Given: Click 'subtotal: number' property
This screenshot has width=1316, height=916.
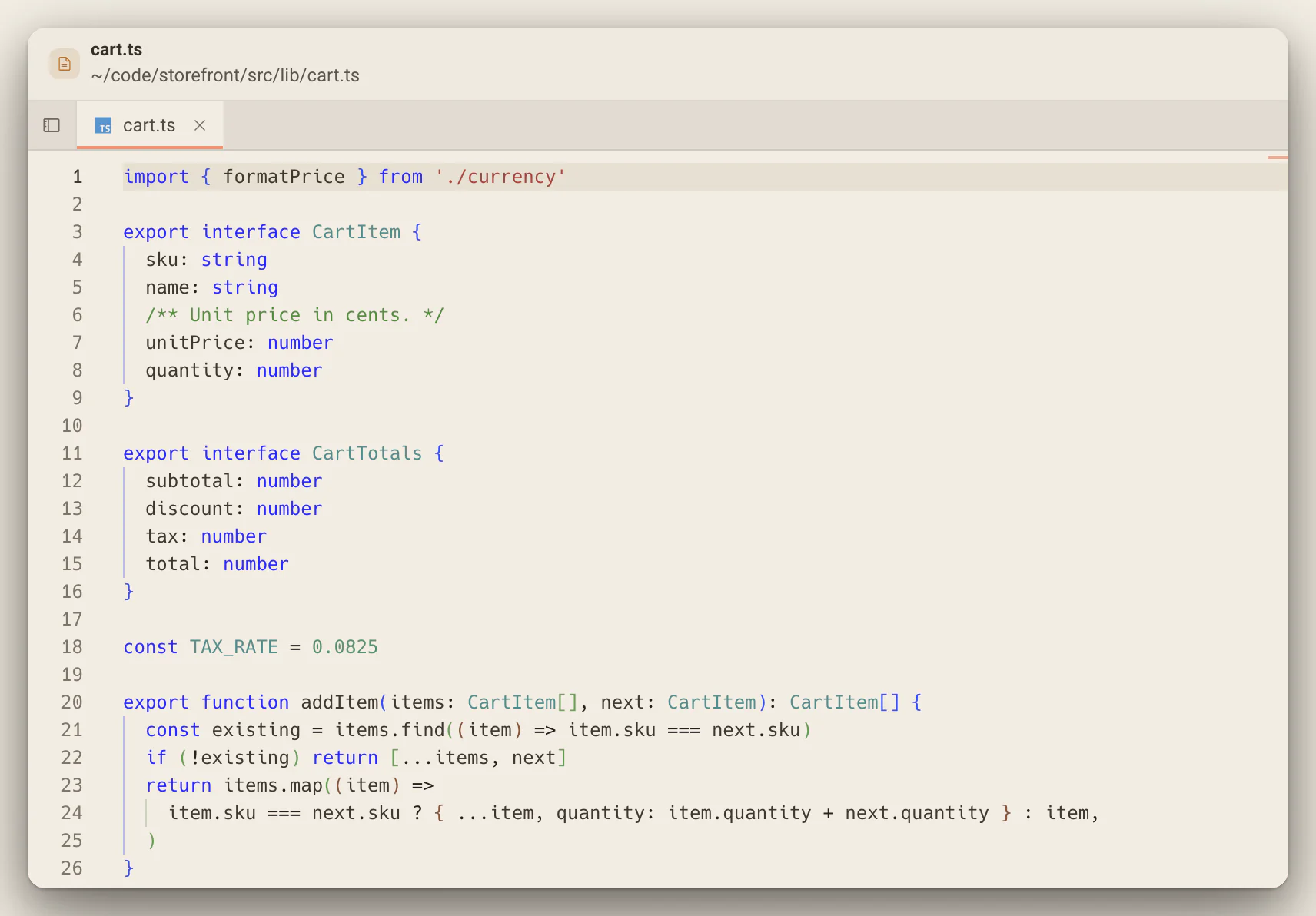Looking at the screenshot, I should (234, 481).
